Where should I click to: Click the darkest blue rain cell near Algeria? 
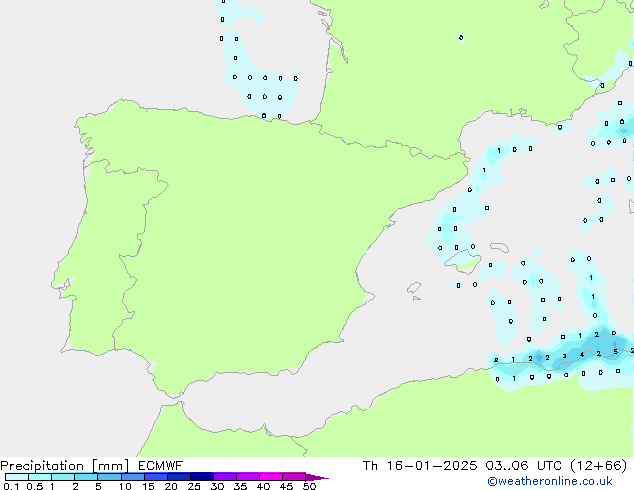click(612, 349)
